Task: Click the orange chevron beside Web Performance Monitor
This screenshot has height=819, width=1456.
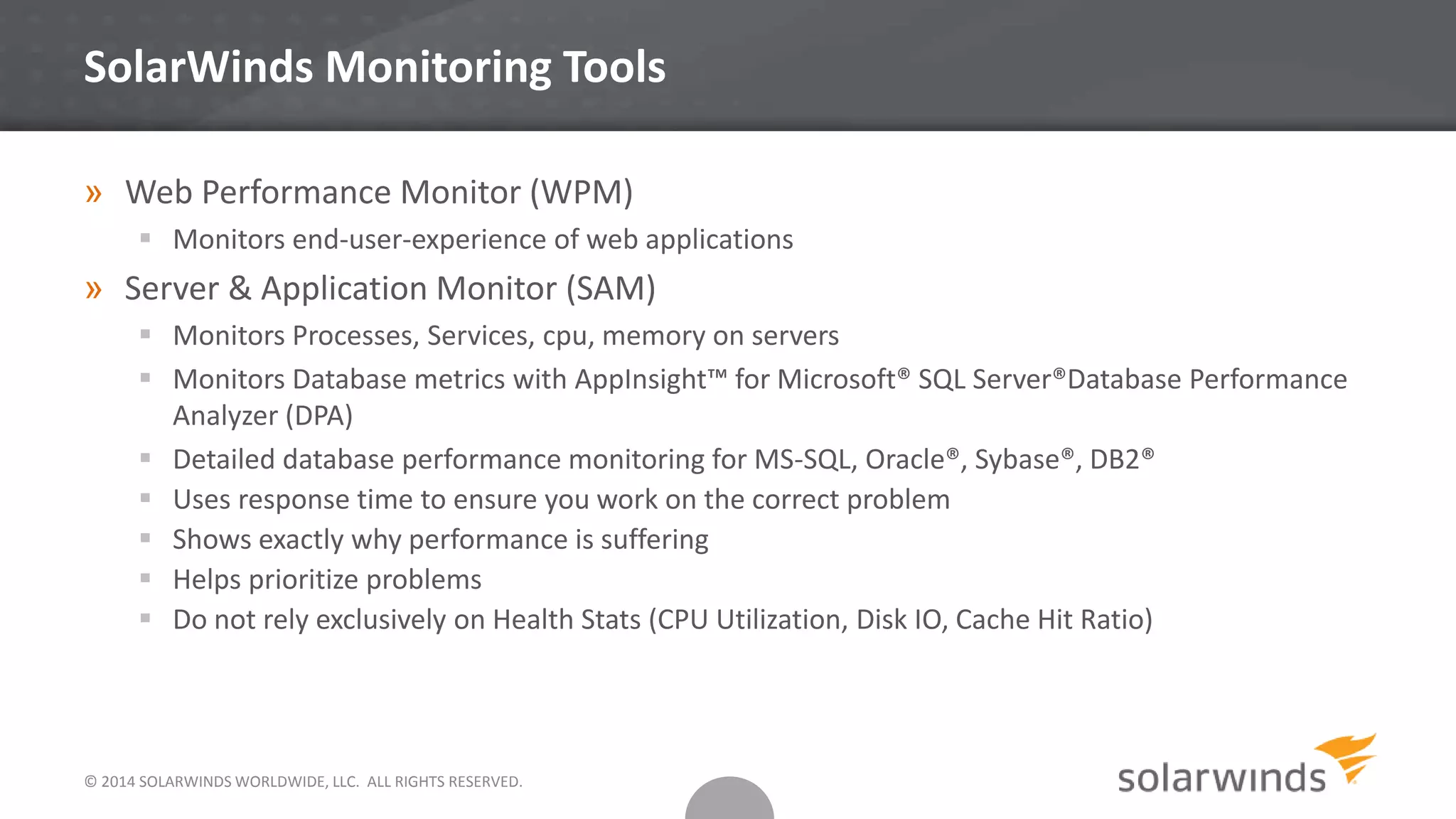Action: 93,193
